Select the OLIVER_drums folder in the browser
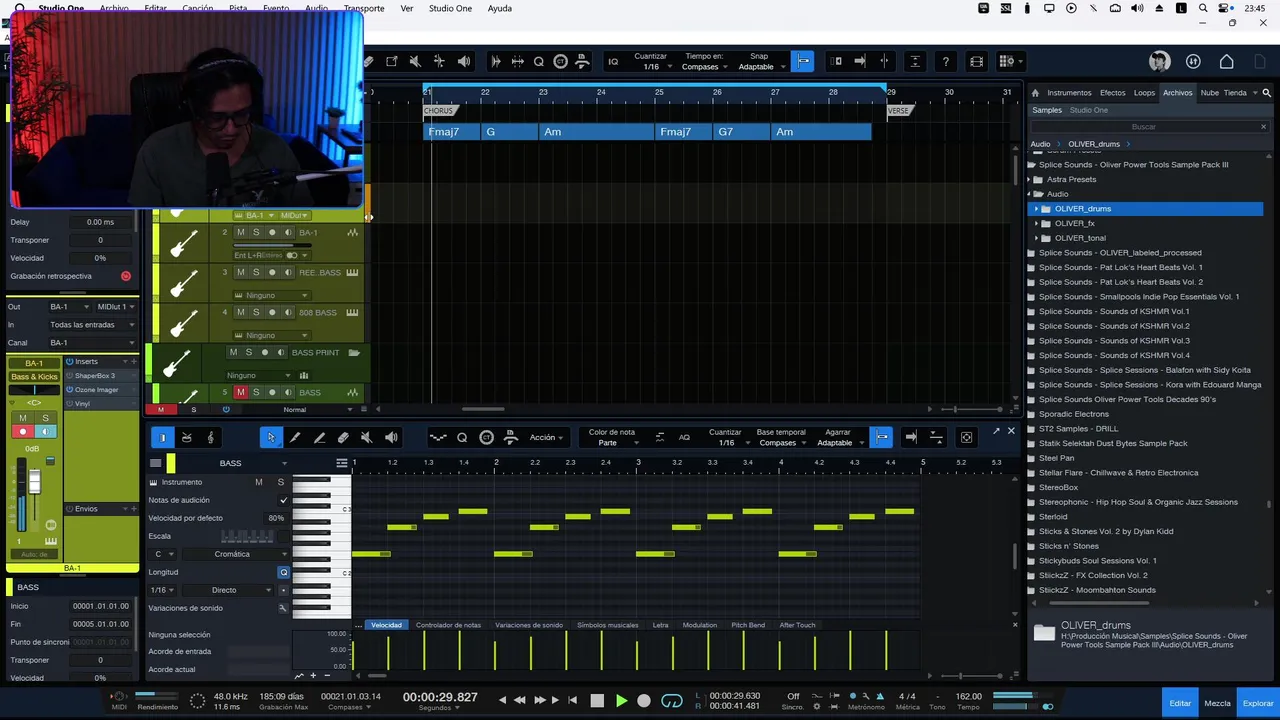Image resolution: width=1280 pixels, height=720 pixels. [x=1146, y=209]
